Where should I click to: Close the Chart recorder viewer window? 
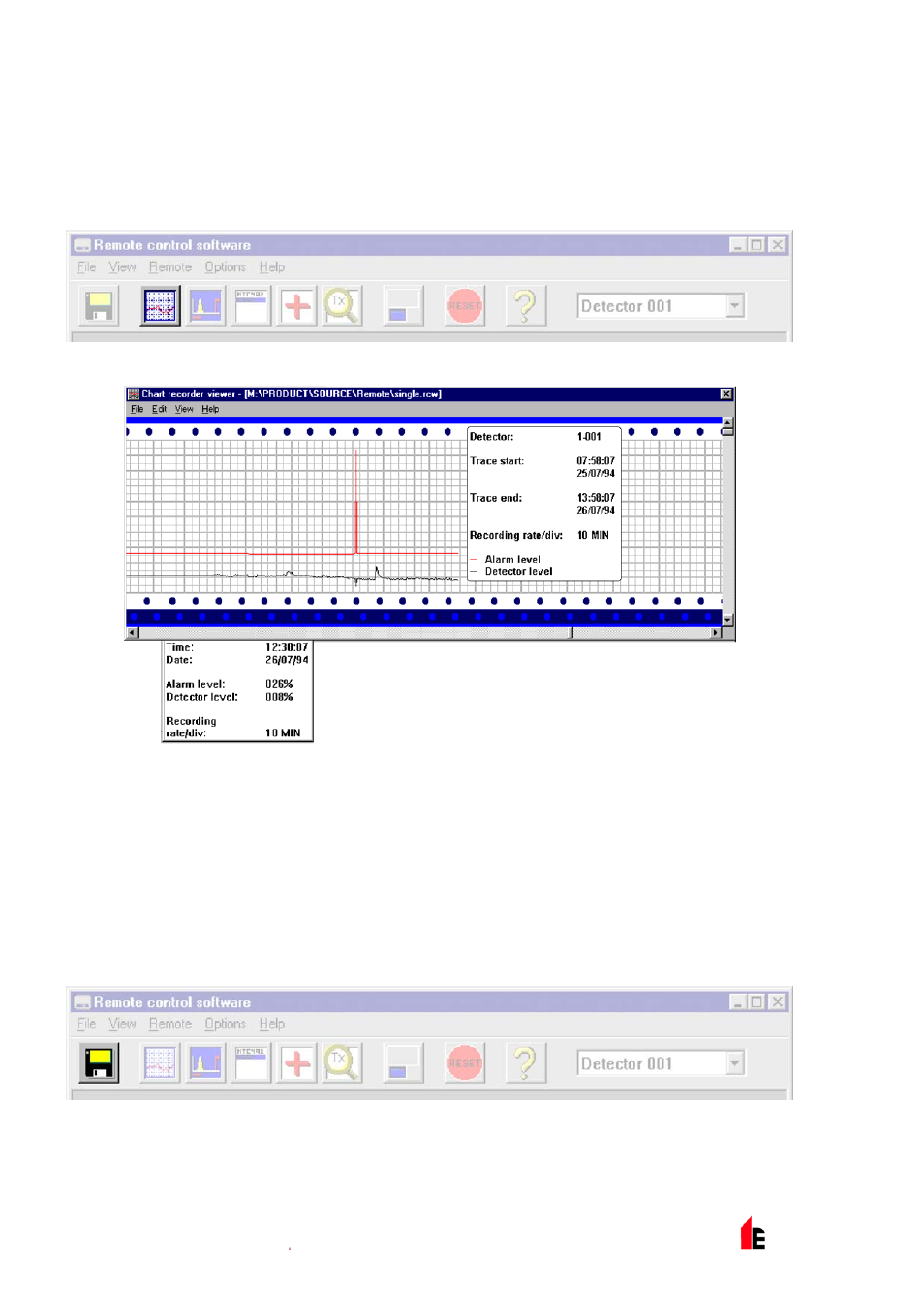725,394
